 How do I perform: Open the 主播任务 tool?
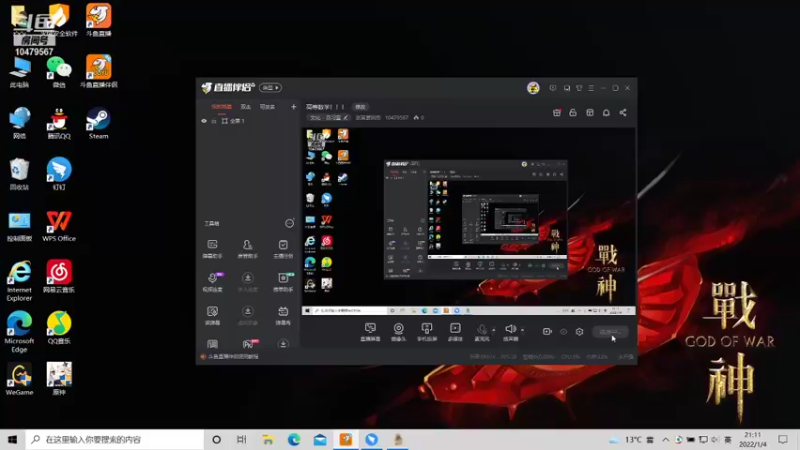tap(283, 248)
